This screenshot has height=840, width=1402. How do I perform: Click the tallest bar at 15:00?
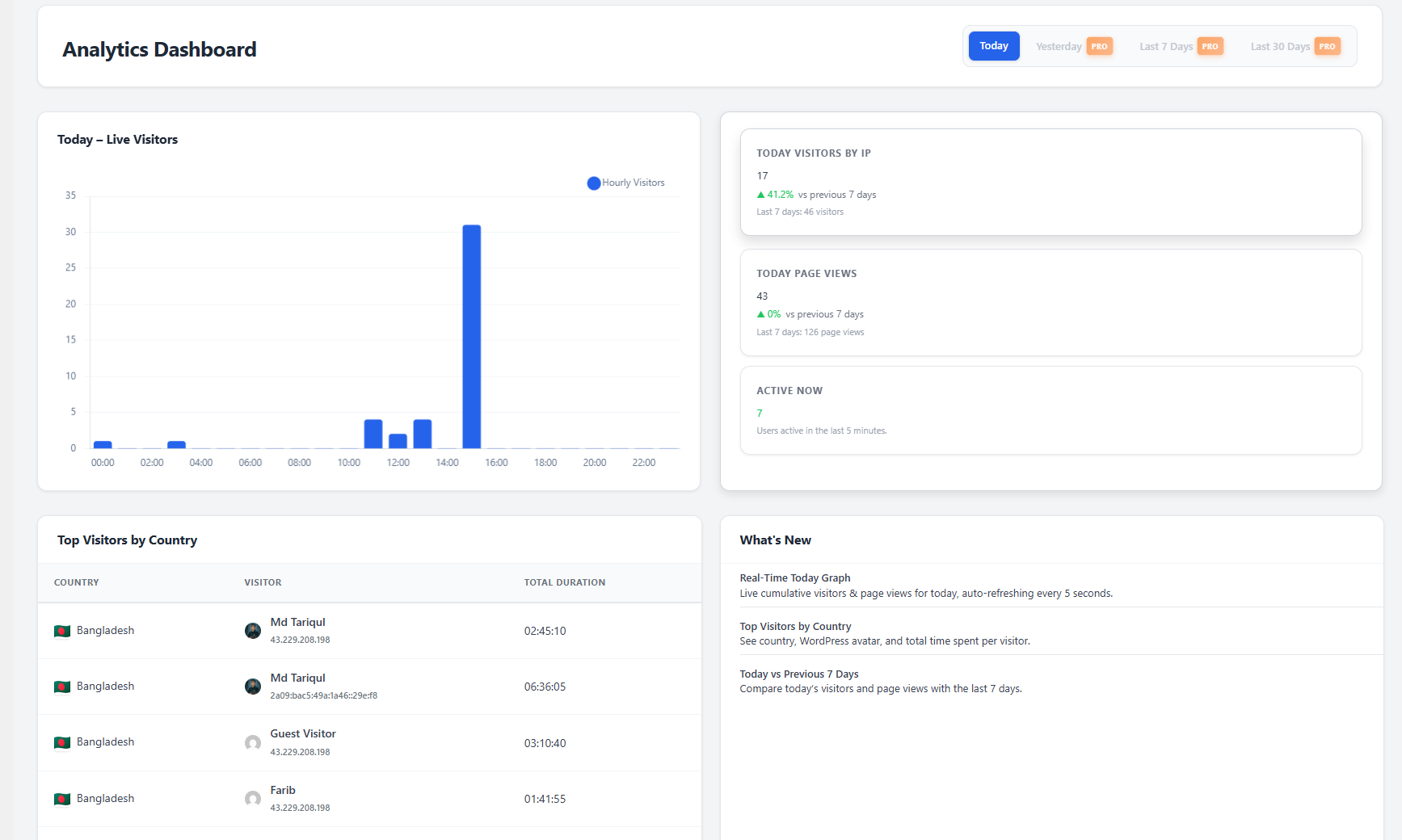click(x=471, y=336)
